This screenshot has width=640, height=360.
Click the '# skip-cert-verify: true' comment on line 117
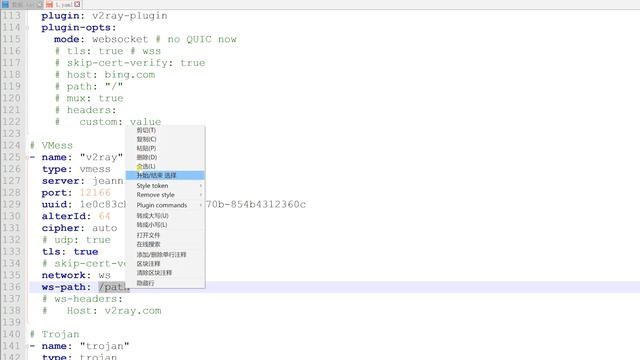pyautogui.click(x=130, y=63)
